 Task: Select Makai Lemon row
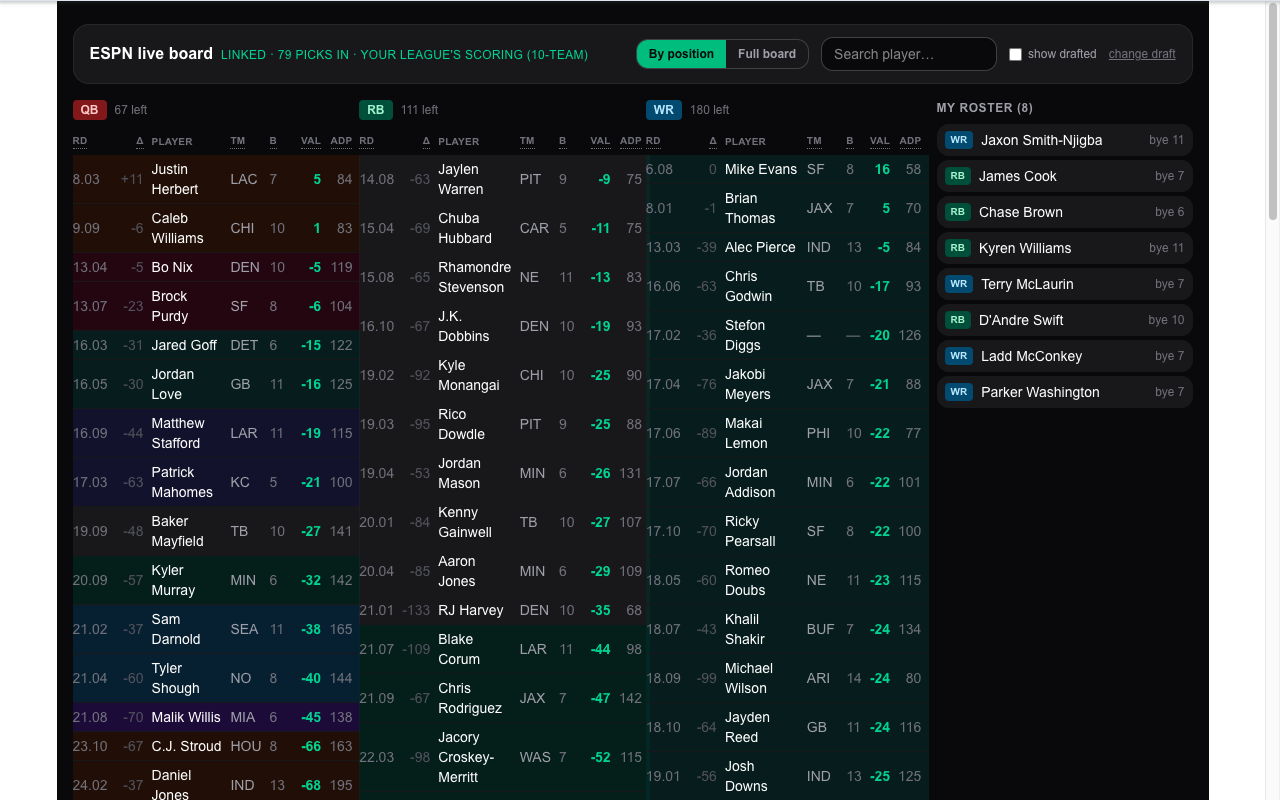[x=788, y=434]
